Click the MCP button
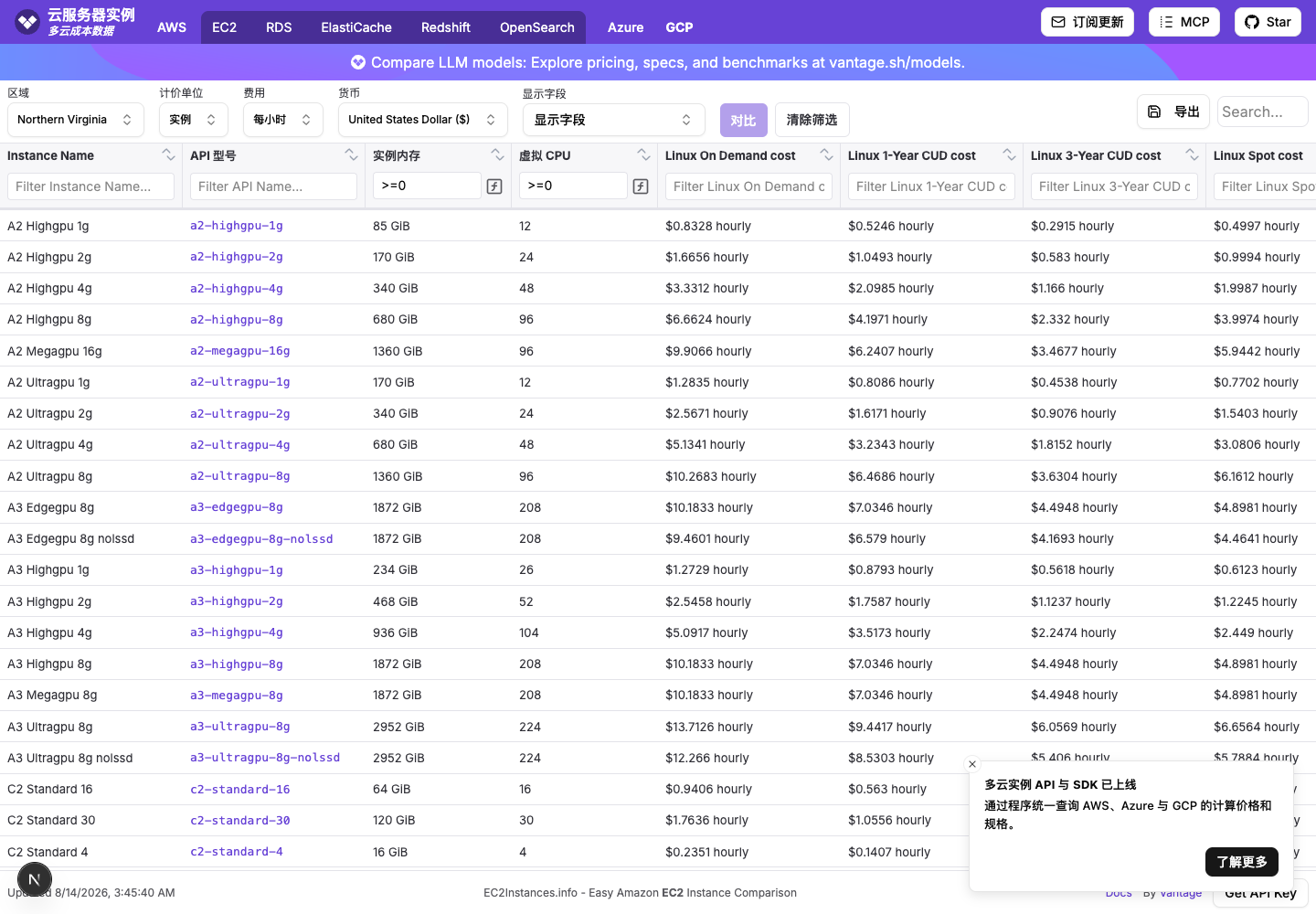 pyautogui.click(x=1184, y=22)
